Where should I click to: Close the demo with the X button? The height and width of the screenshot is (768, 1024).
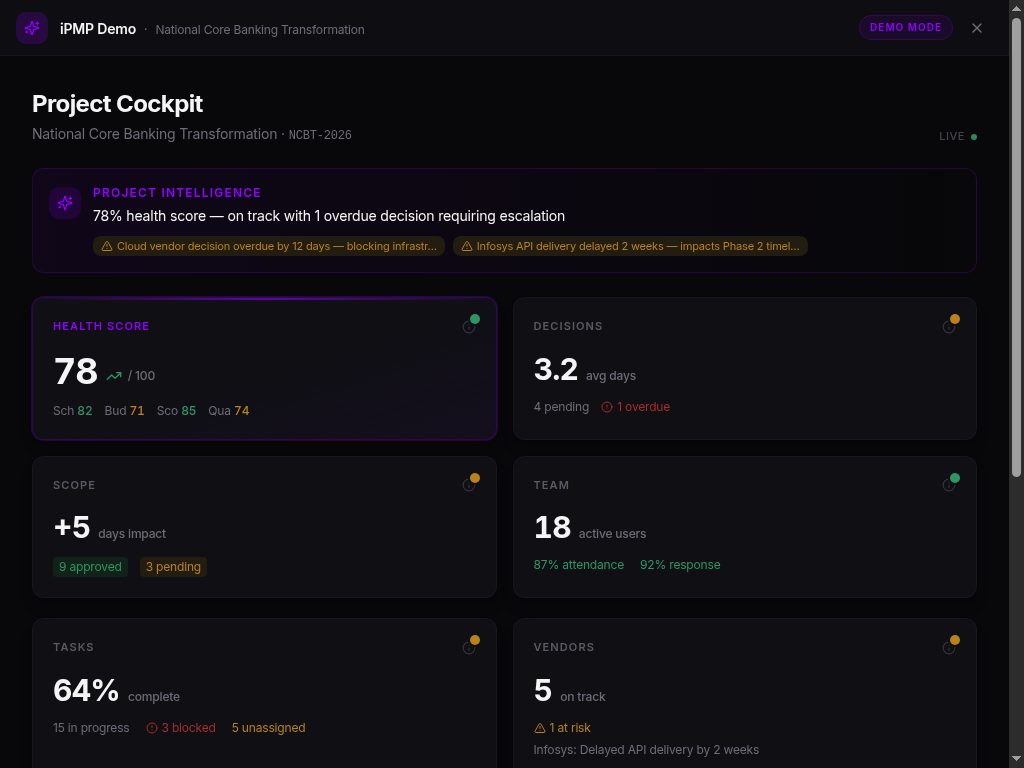click(976, 28)
